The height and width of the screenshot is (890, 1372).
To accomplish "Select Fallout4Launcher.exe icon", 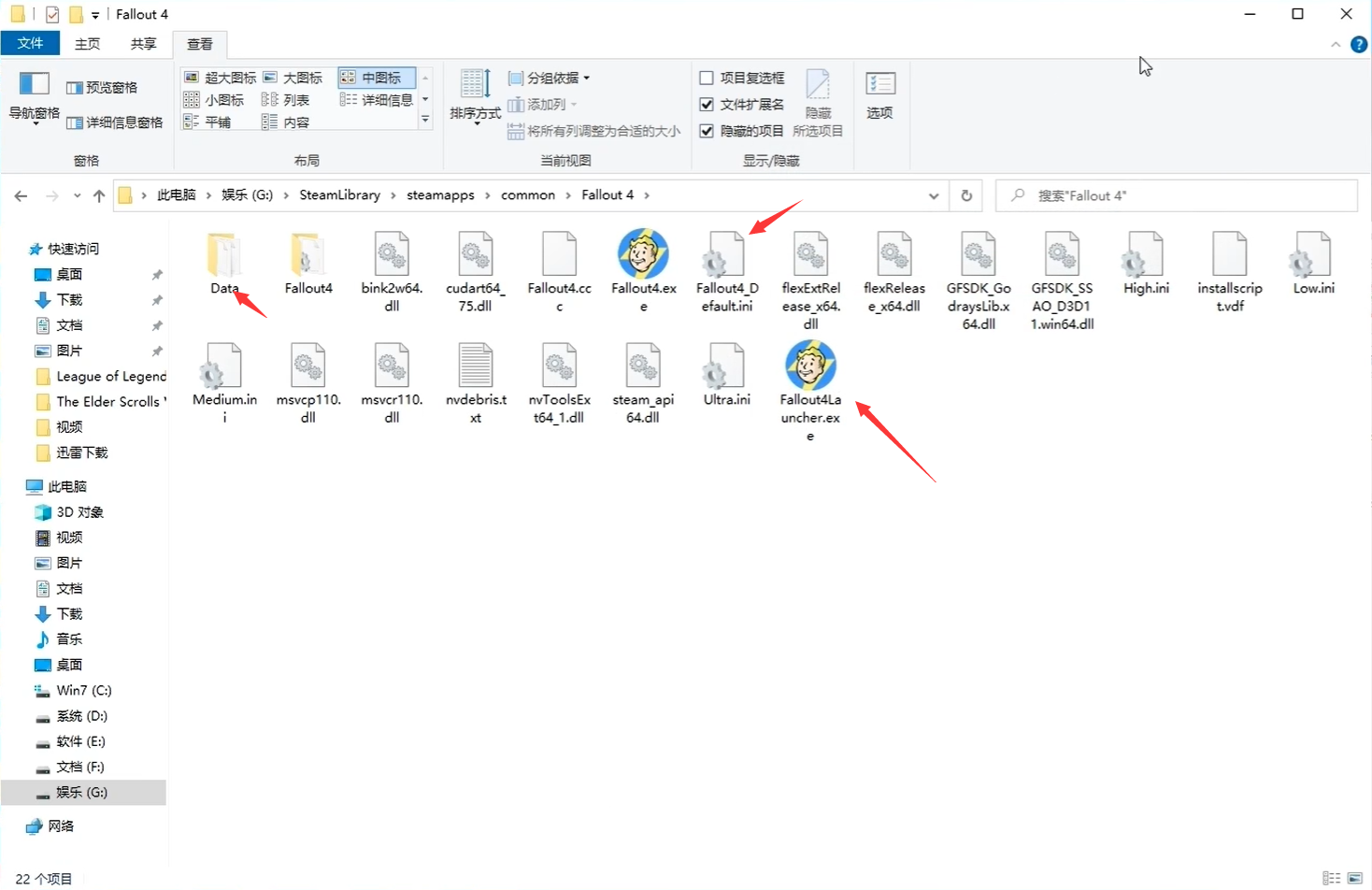I will click(x=810, y=365).
